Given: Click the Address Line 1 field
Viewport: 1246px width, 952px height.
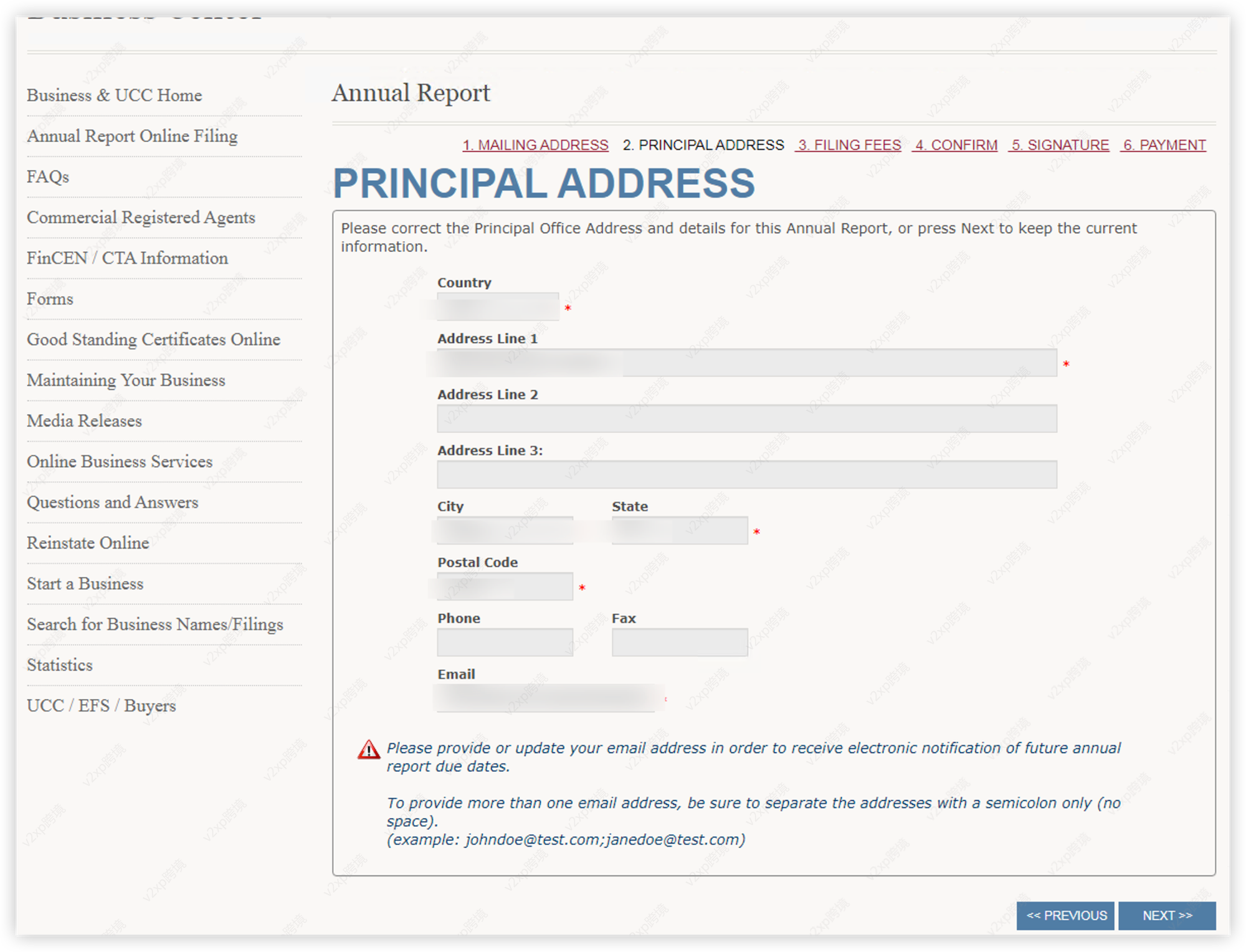Looking at the screenshot, I should (747, 363).
